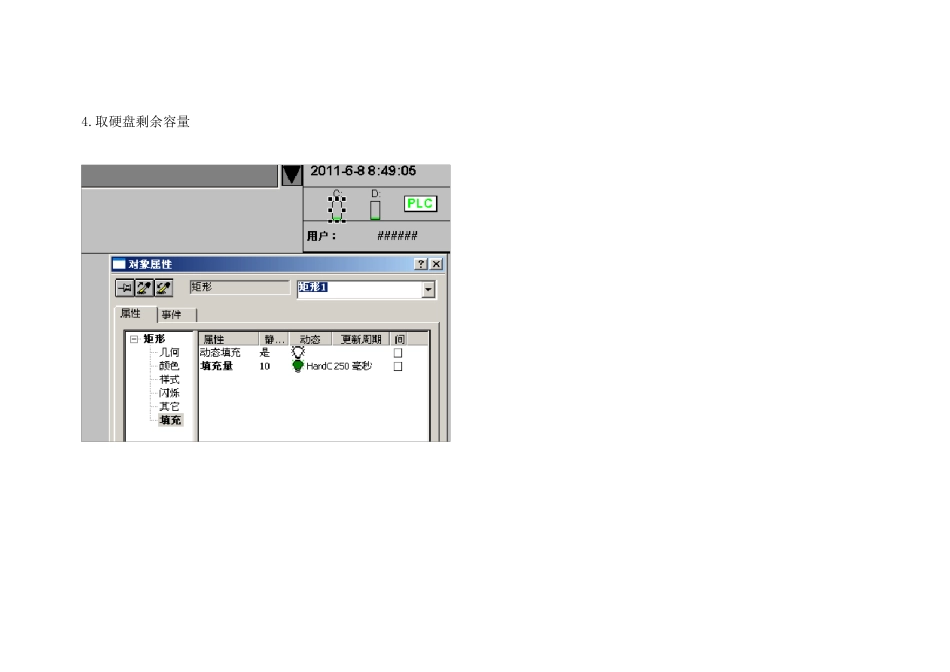Click the heading 4. 取硬盘剩余容量
Viewport: 950px width, 672px height.
(136, 122)
